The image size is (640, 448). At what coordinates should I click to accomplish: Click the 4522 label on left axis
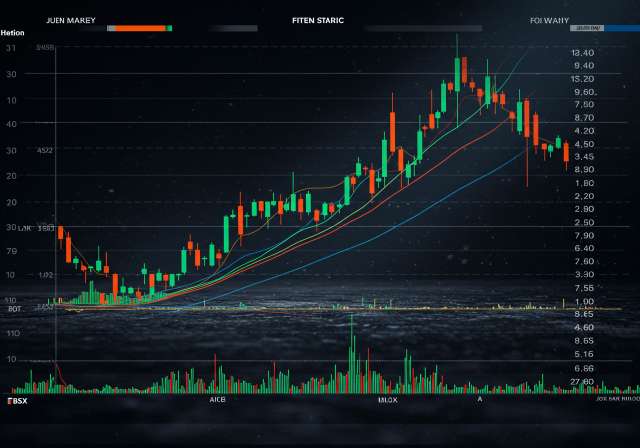click(x=45, y=150)
